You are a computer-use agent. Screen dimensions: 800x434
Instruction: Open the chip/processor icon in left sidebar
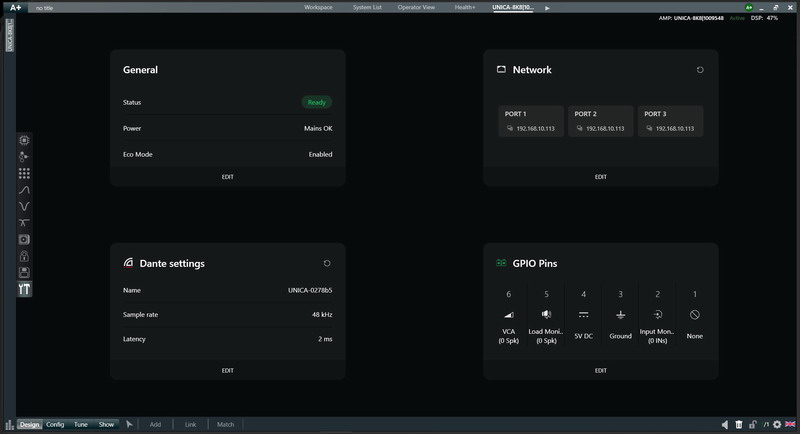tap(24, 141)
